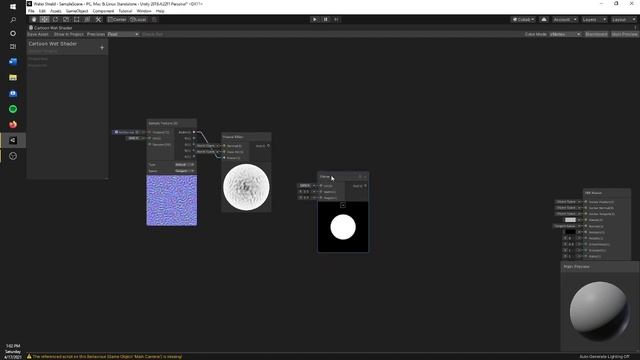Click the PBR Master Albedo color swatch
This screenshot has width=640, height=360.
[570, 220]
